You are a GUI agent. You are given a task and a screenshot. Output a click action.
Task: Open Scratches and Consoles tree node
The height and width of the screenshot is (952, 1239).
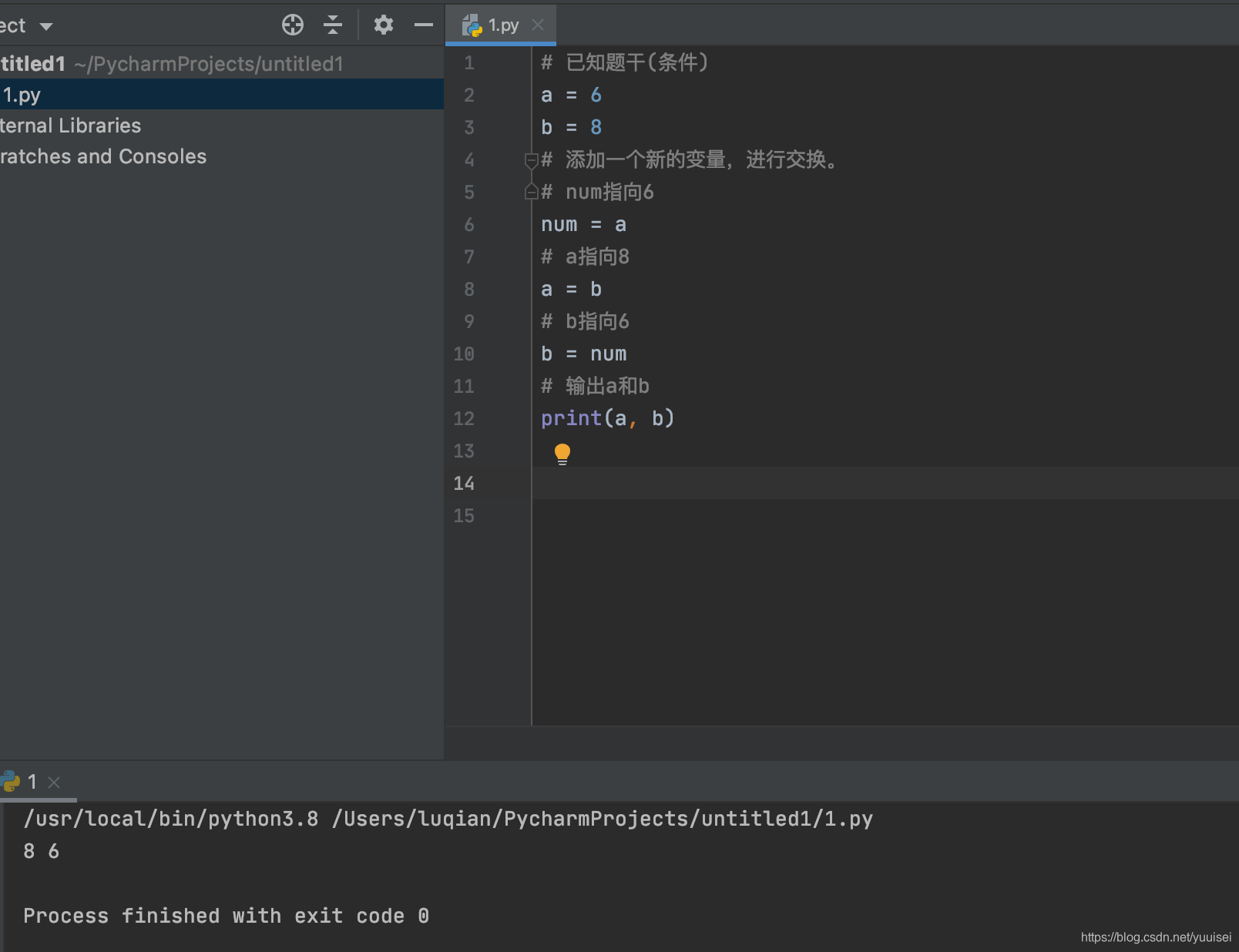[103, 156]
